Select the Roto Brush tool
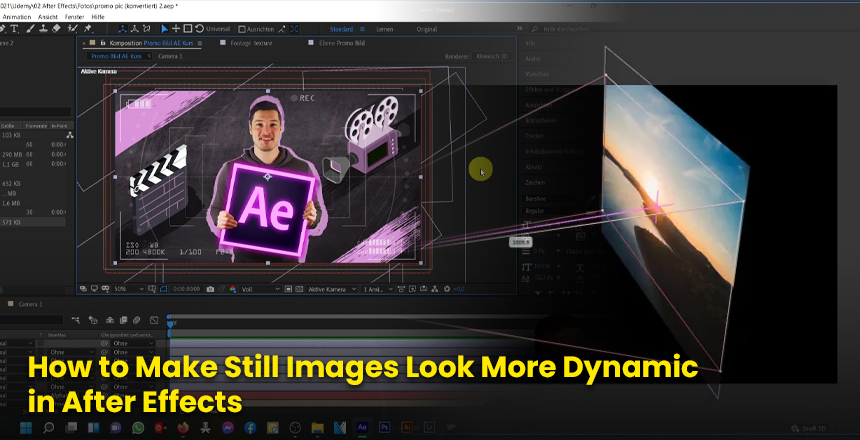Image resolution: width=860 pixels, height=440 pixels. 72,29
